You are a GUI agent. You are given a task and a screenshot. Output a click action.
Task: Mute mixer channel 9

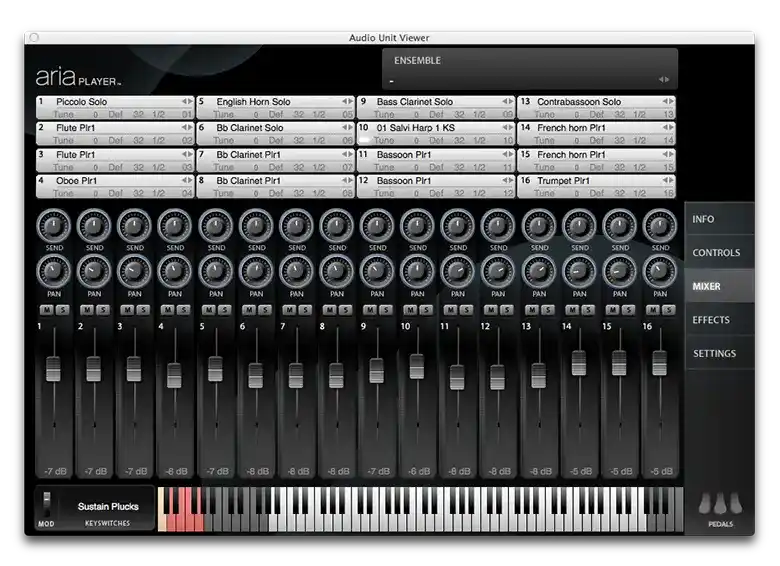[370, 310]
